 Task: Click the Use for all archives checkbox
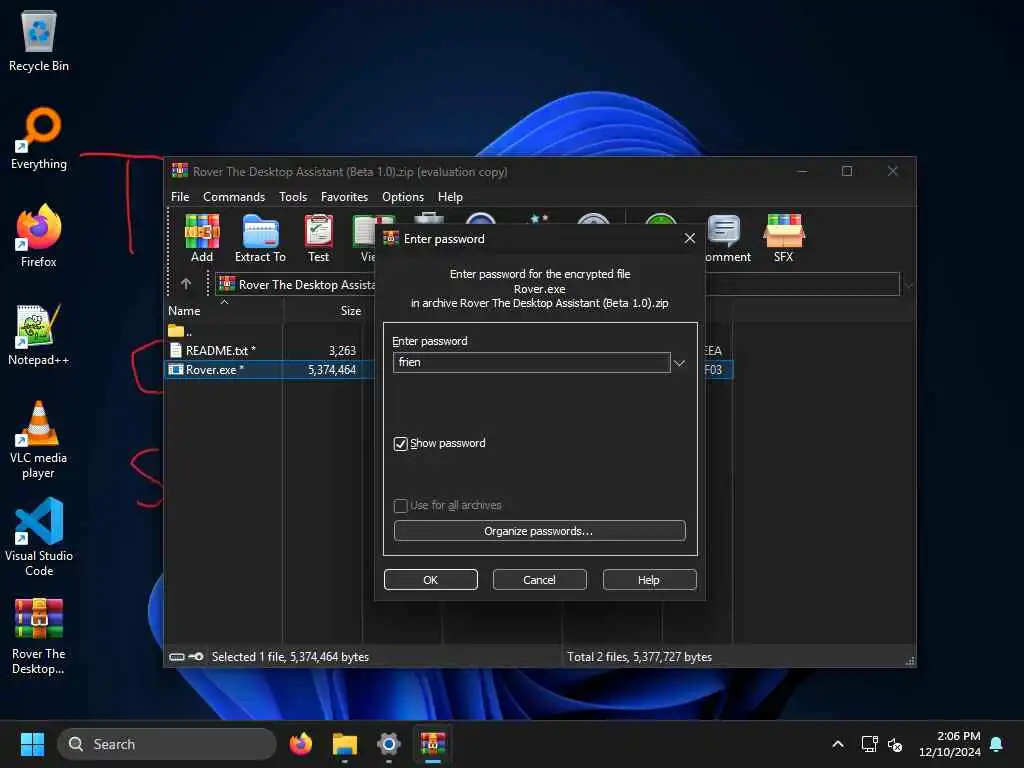coord(400,505)
